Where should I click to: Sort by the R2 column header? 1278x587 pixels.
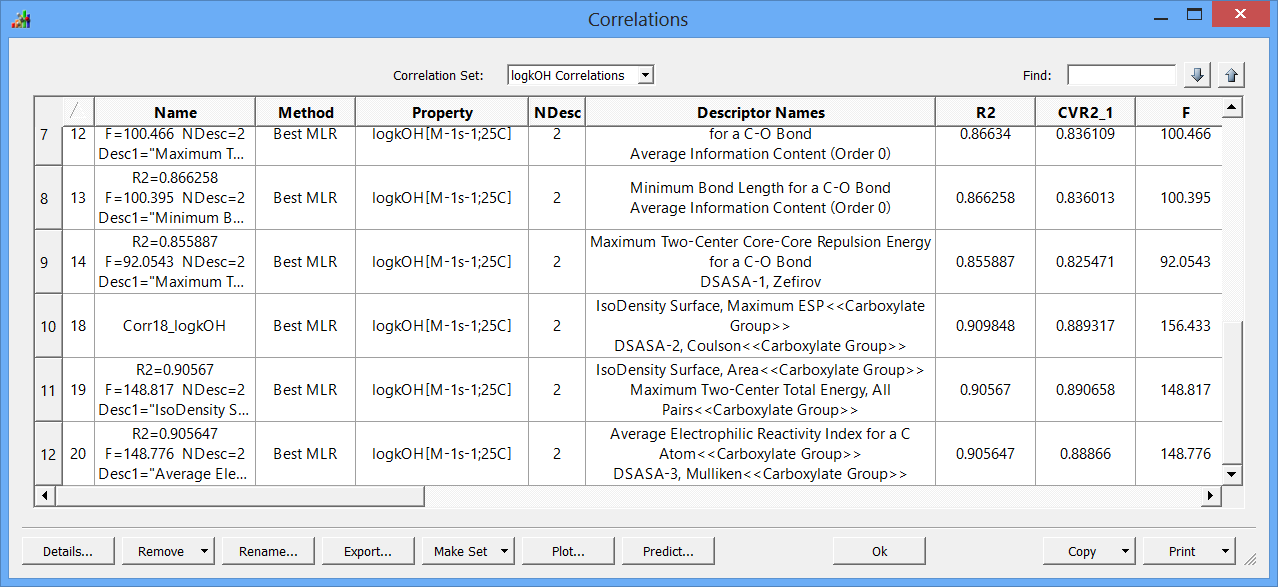click(986, 112)
